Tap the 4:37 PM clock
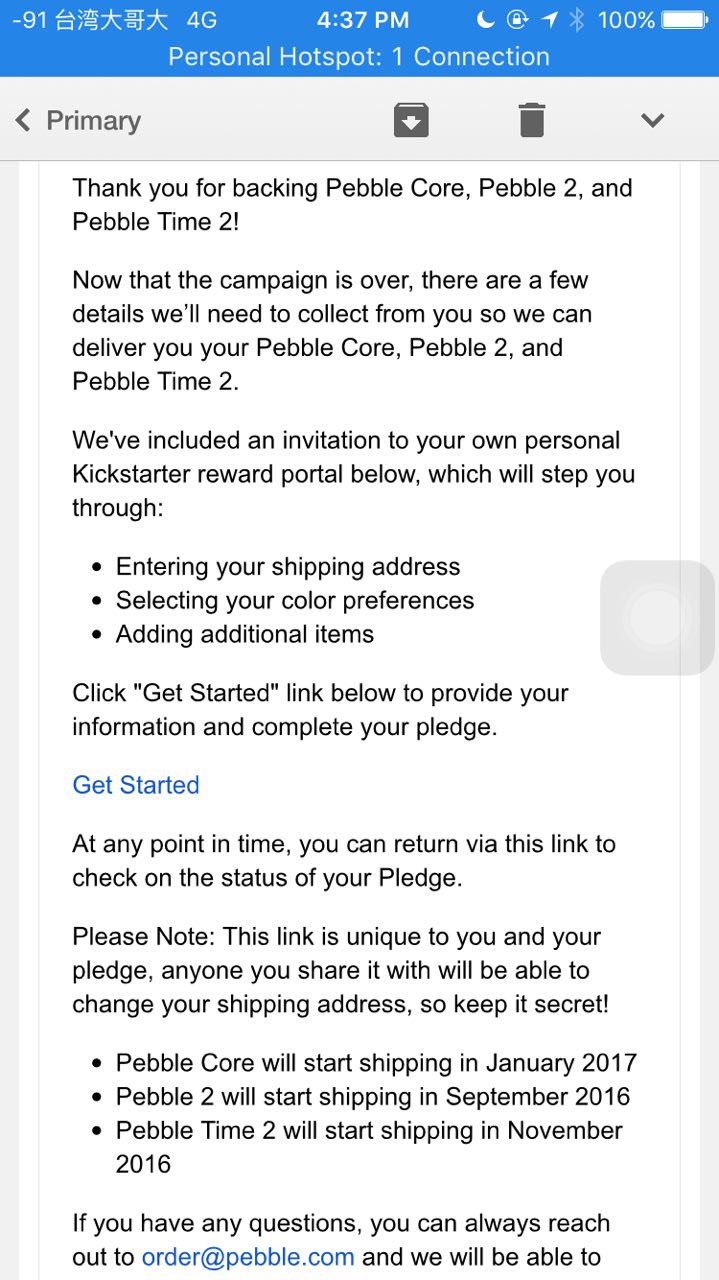 point(362,20)
